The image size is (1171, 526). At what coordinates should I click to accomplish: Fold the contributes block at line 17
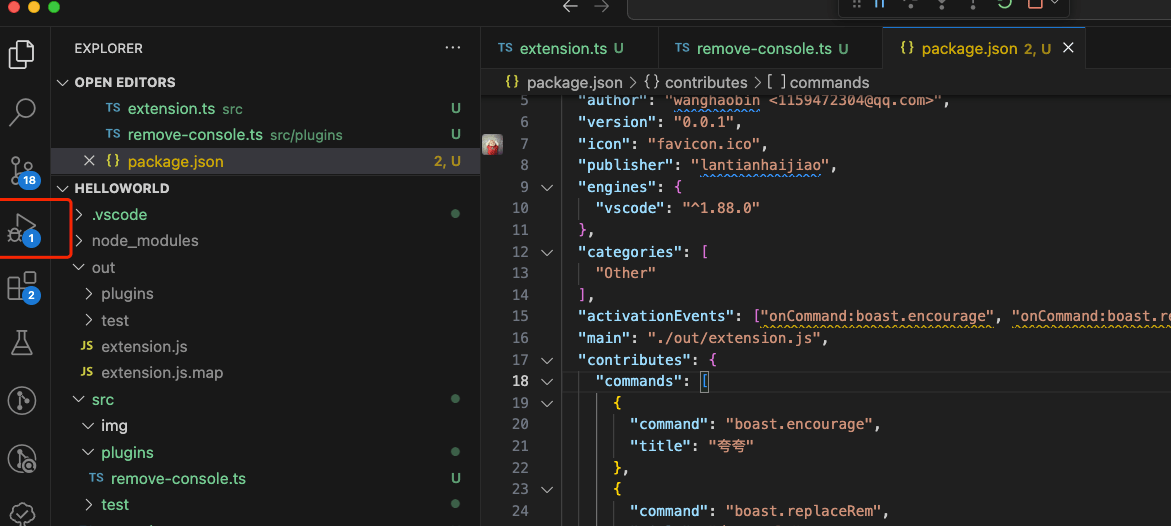pyautogui.click(x=546, y=359)
